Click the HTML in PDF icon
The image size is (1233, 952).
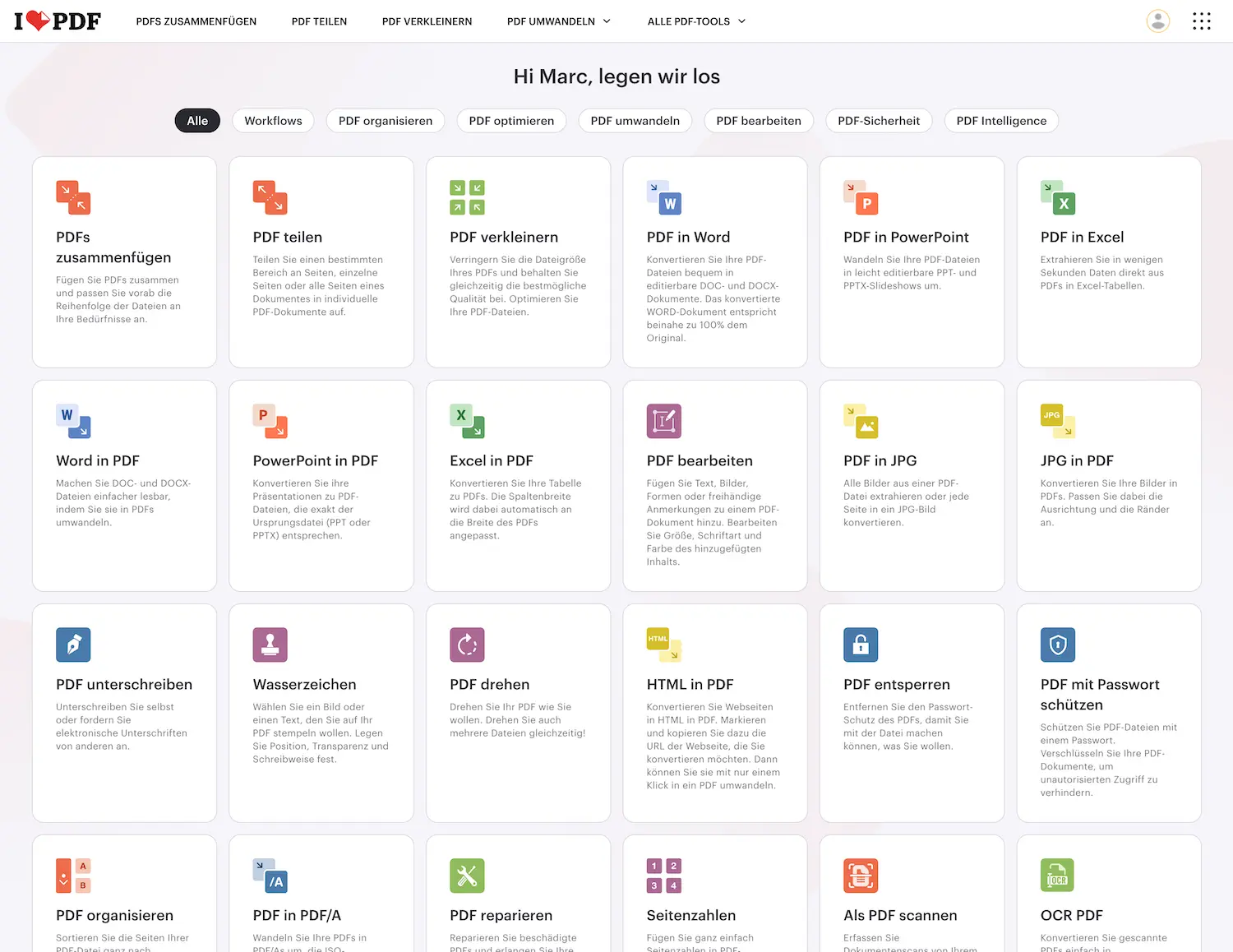click(664, 645)
